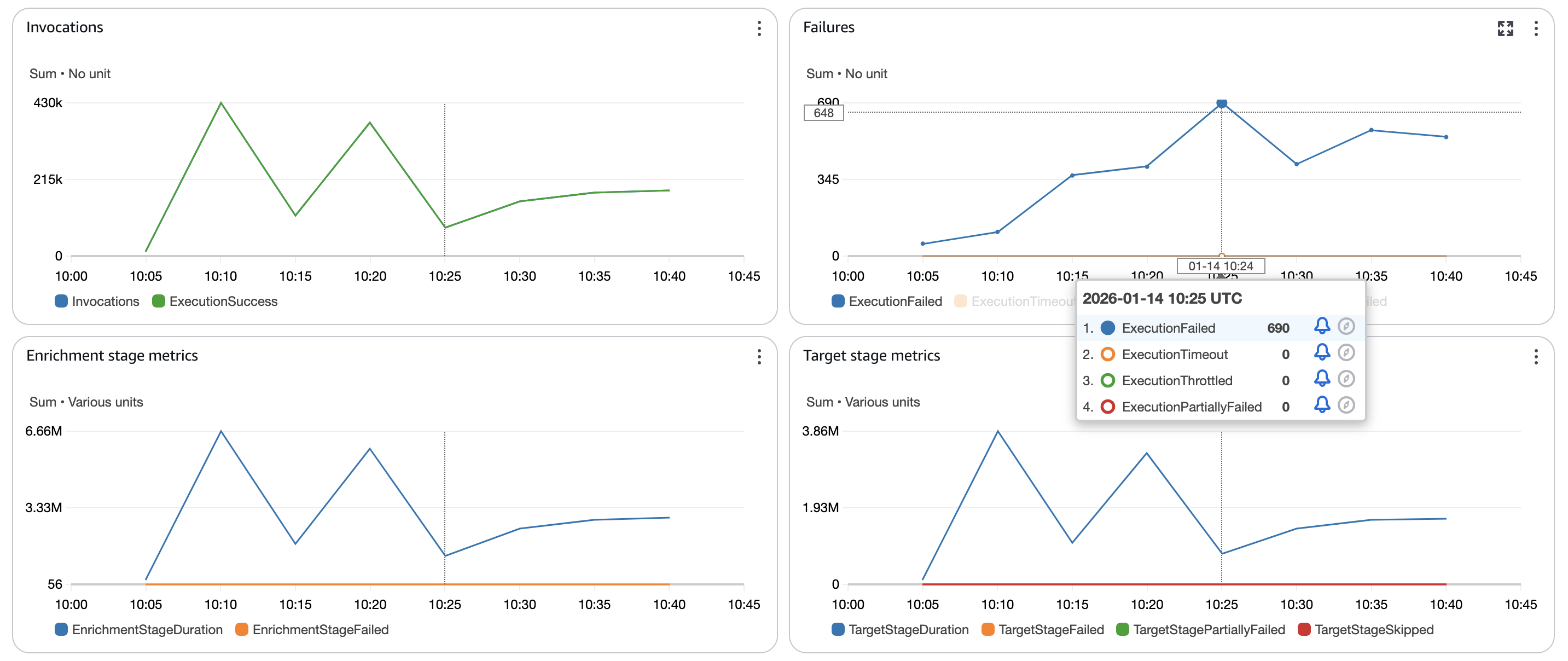The image size is (1568, 661).
Task: Click the 3.86M y-axis label in Target chart
Action: (820, 432)
